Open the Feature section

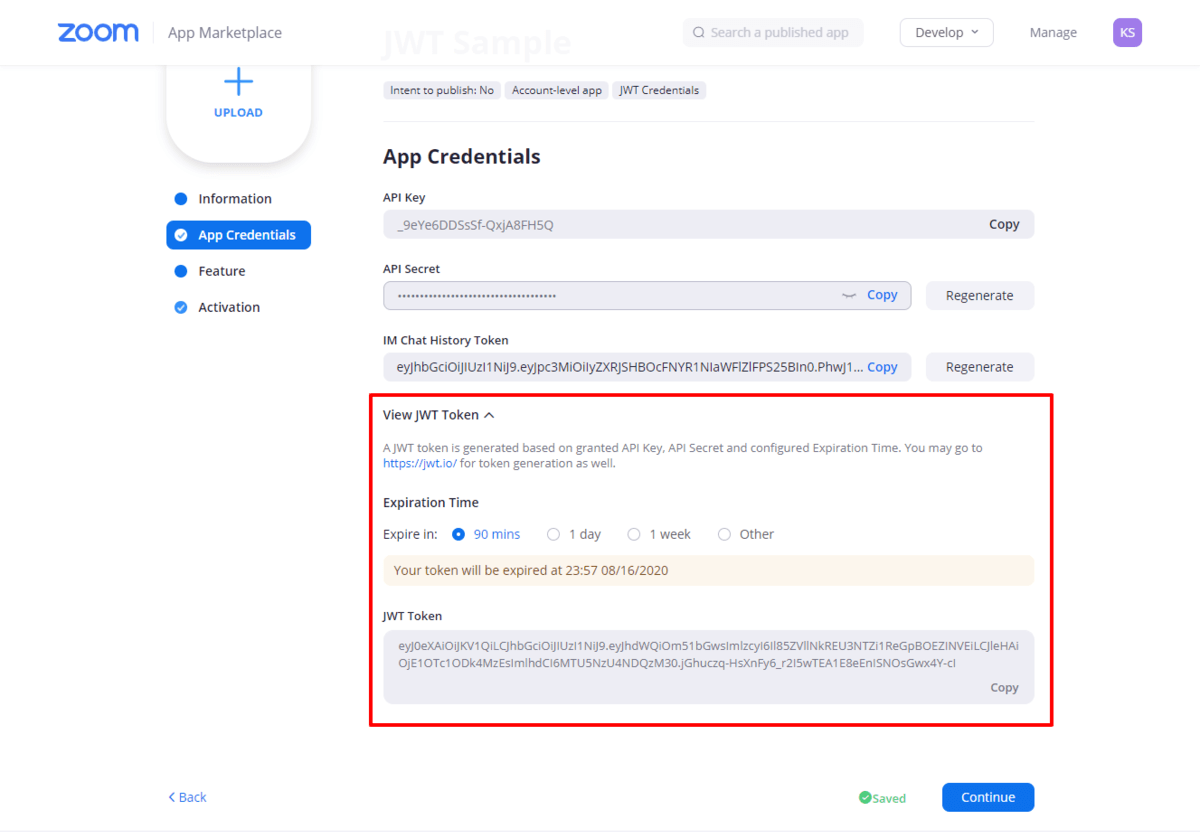pyautogui.click(x=222, y=271)
